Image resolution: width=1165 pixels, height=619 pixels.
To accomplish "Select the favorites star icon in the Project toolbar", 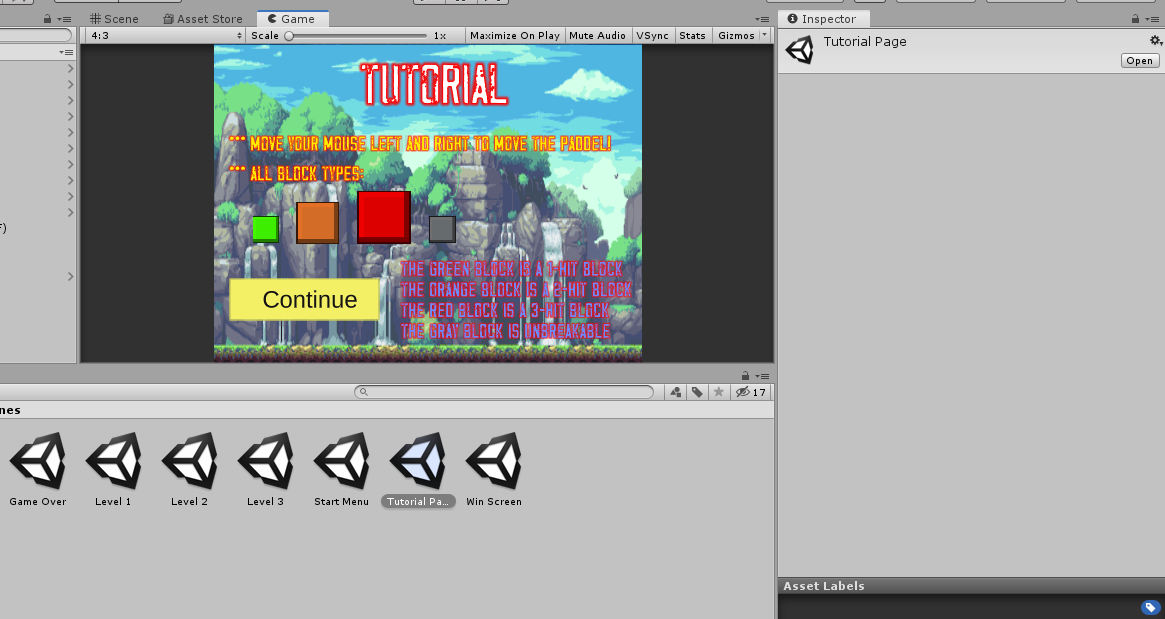I will (x=719, y=392).
